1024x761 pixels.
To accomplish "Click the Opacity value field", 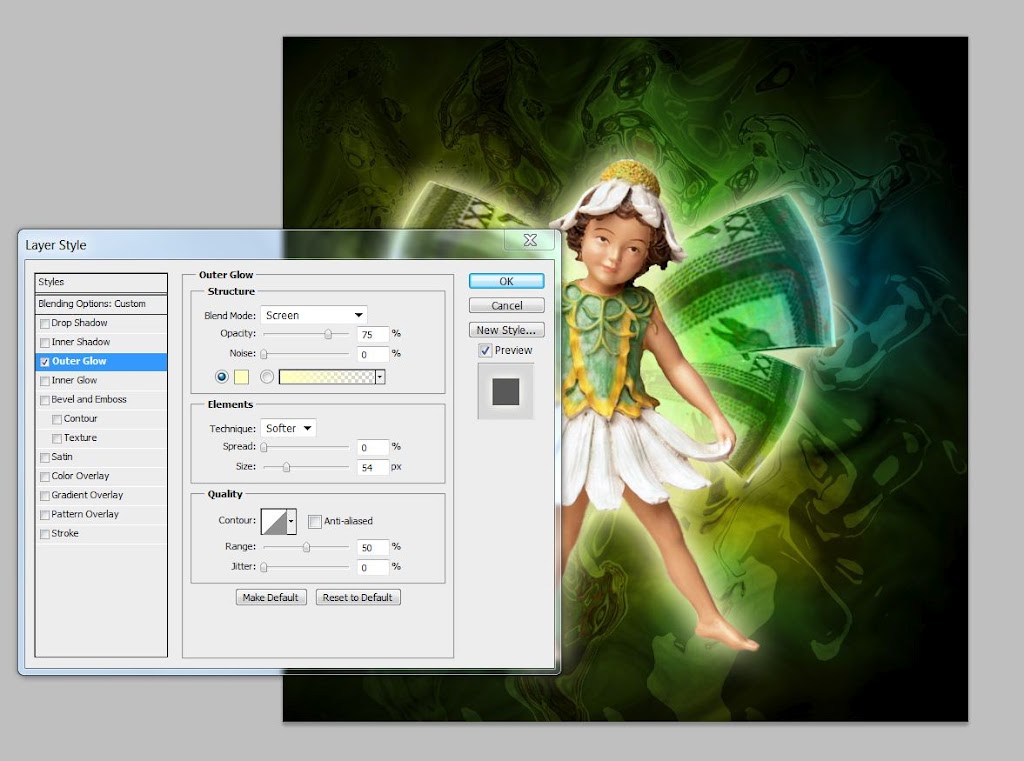I will tap(373, 334).
